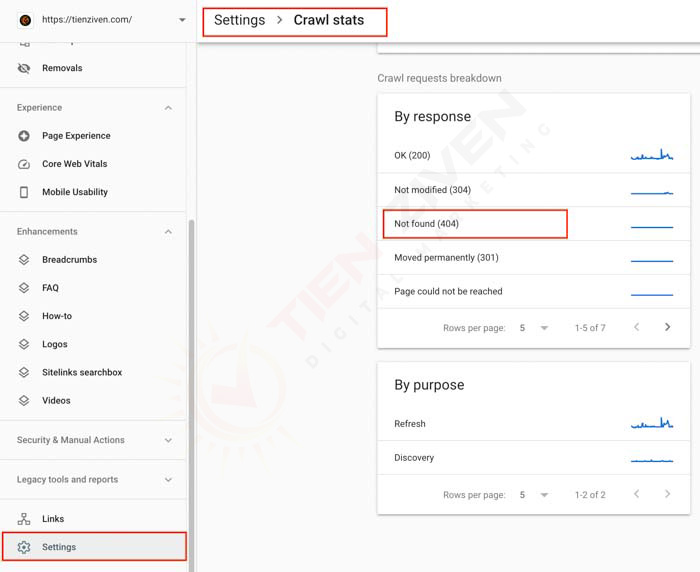Open the Refresh purpose row
The width and height of the screenshot is (700, 572).
pyautogui.click(x=533, y=424)
